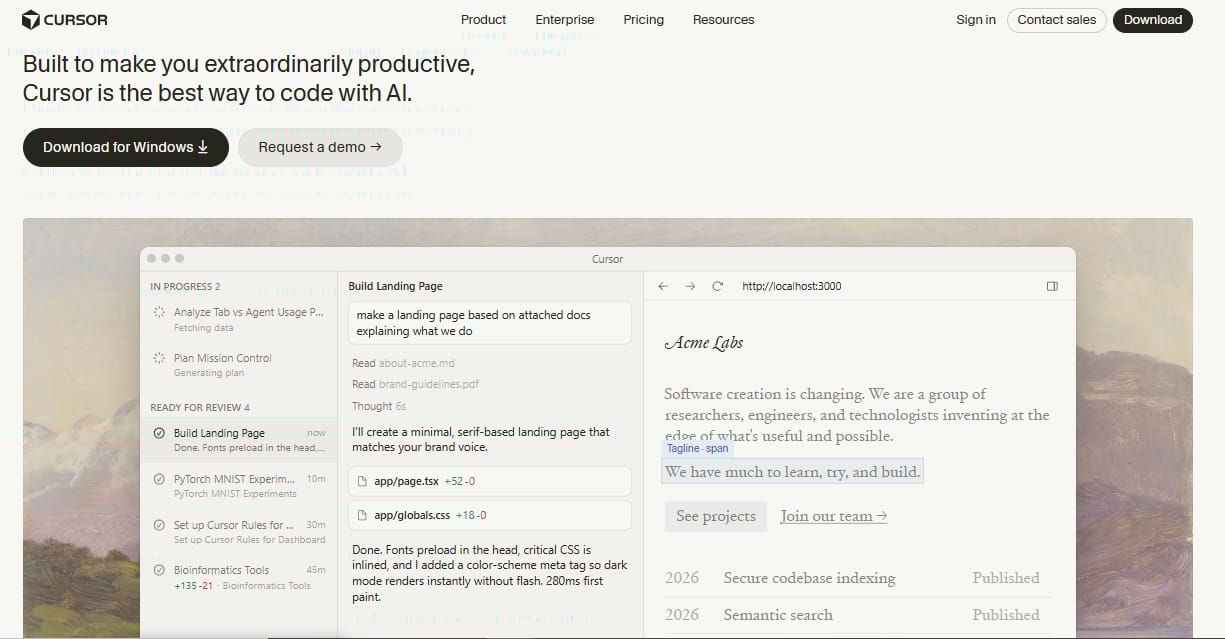Click the browser reload icon
The image size is (1225, 639).
(x=717, y=286)
